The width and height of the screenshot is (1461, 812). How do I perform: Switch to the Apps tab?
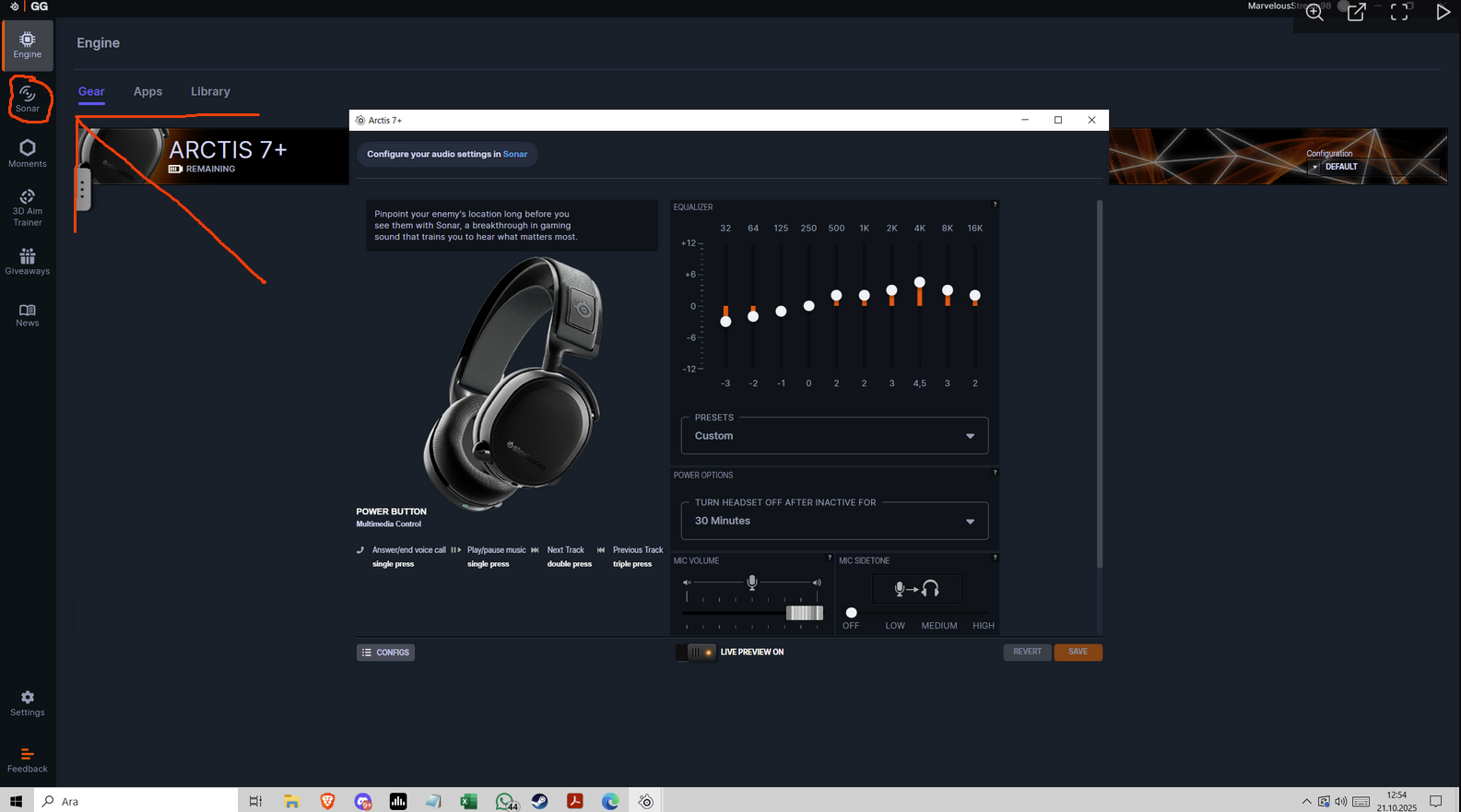pyautogui.click(x=147, y=91)
